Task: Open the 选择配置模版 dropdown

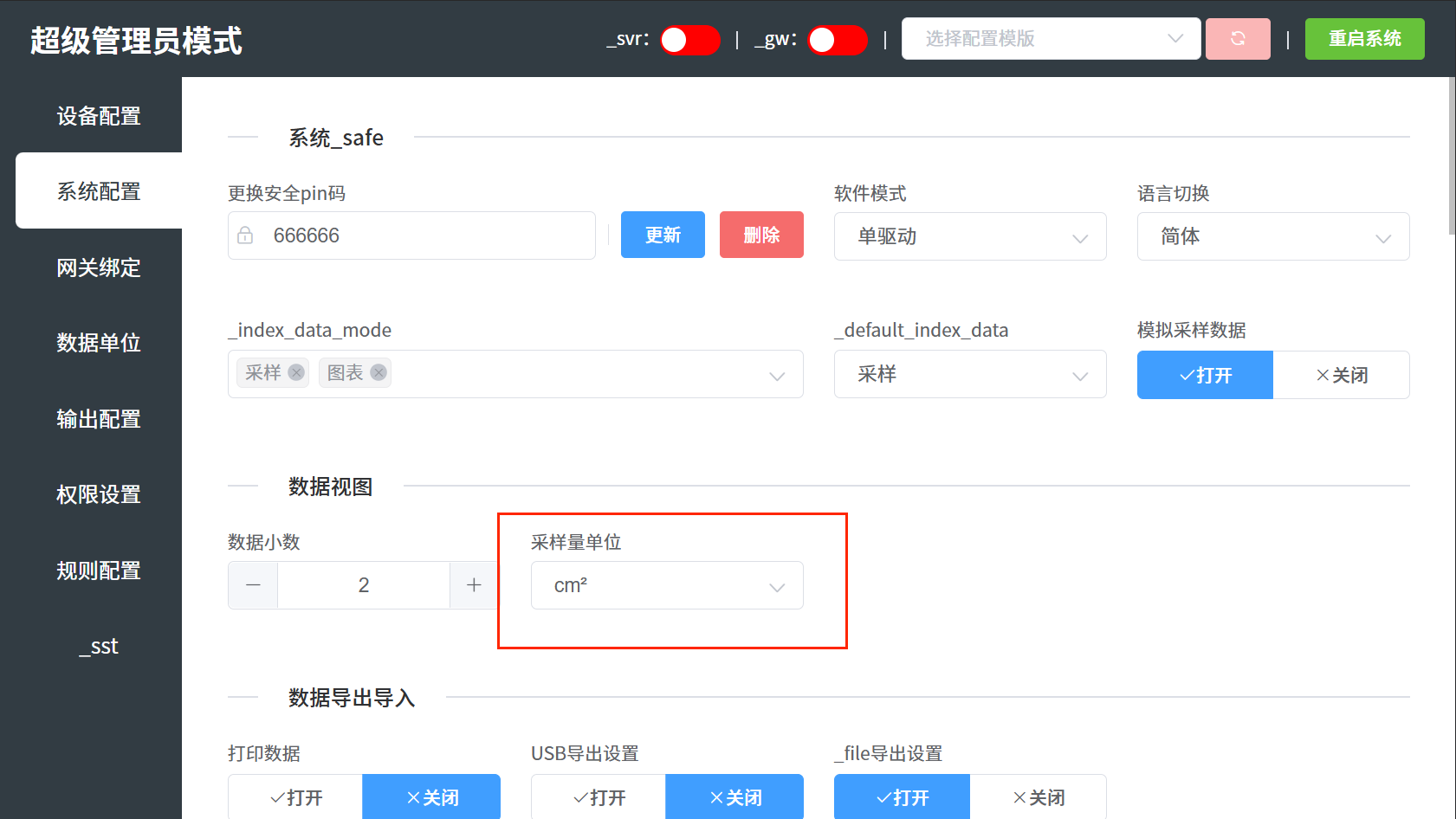Action: pyautogui.click(x=1051, y=39)
